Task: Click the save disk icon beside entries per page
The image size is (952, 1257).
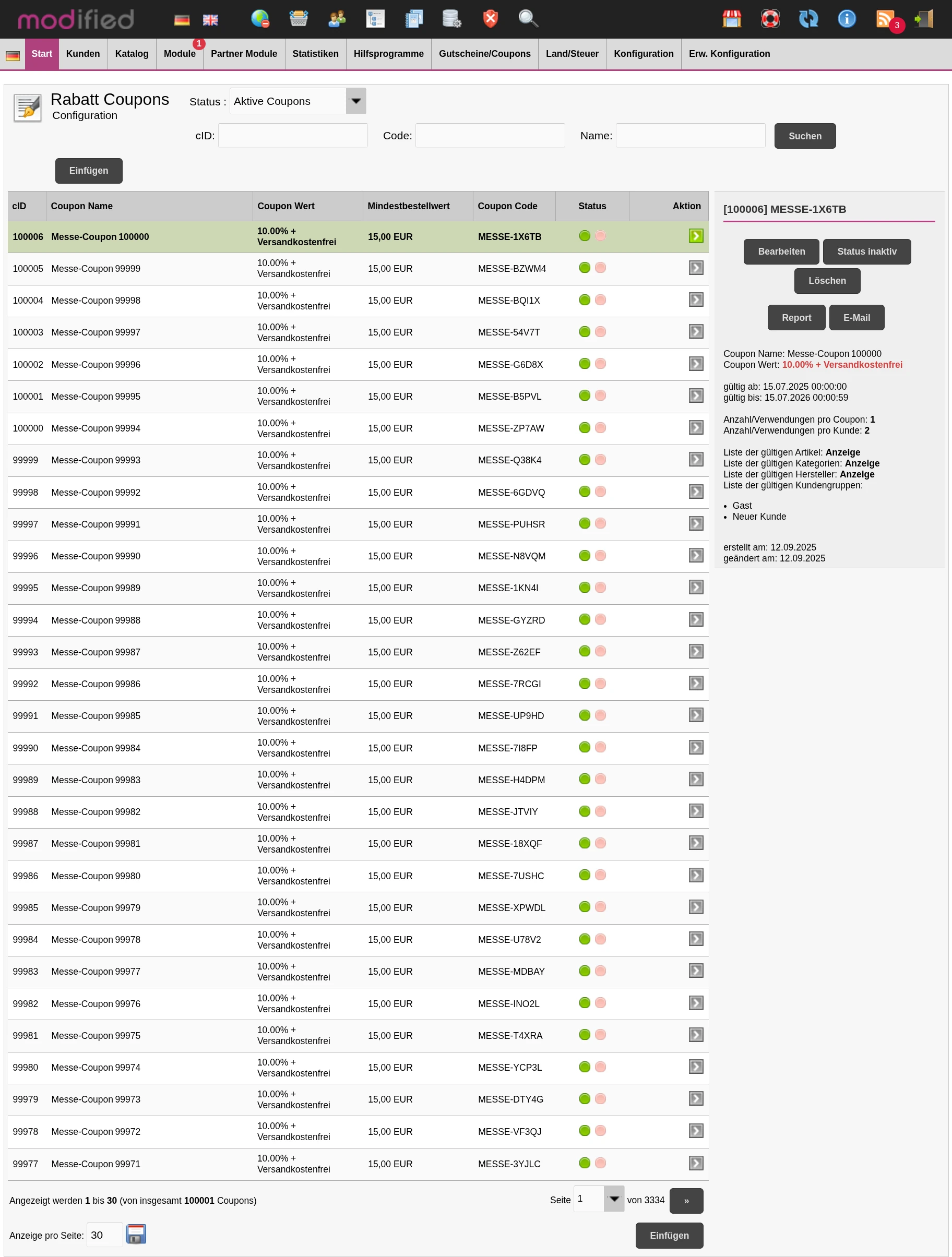Action: coord(136,1234)
